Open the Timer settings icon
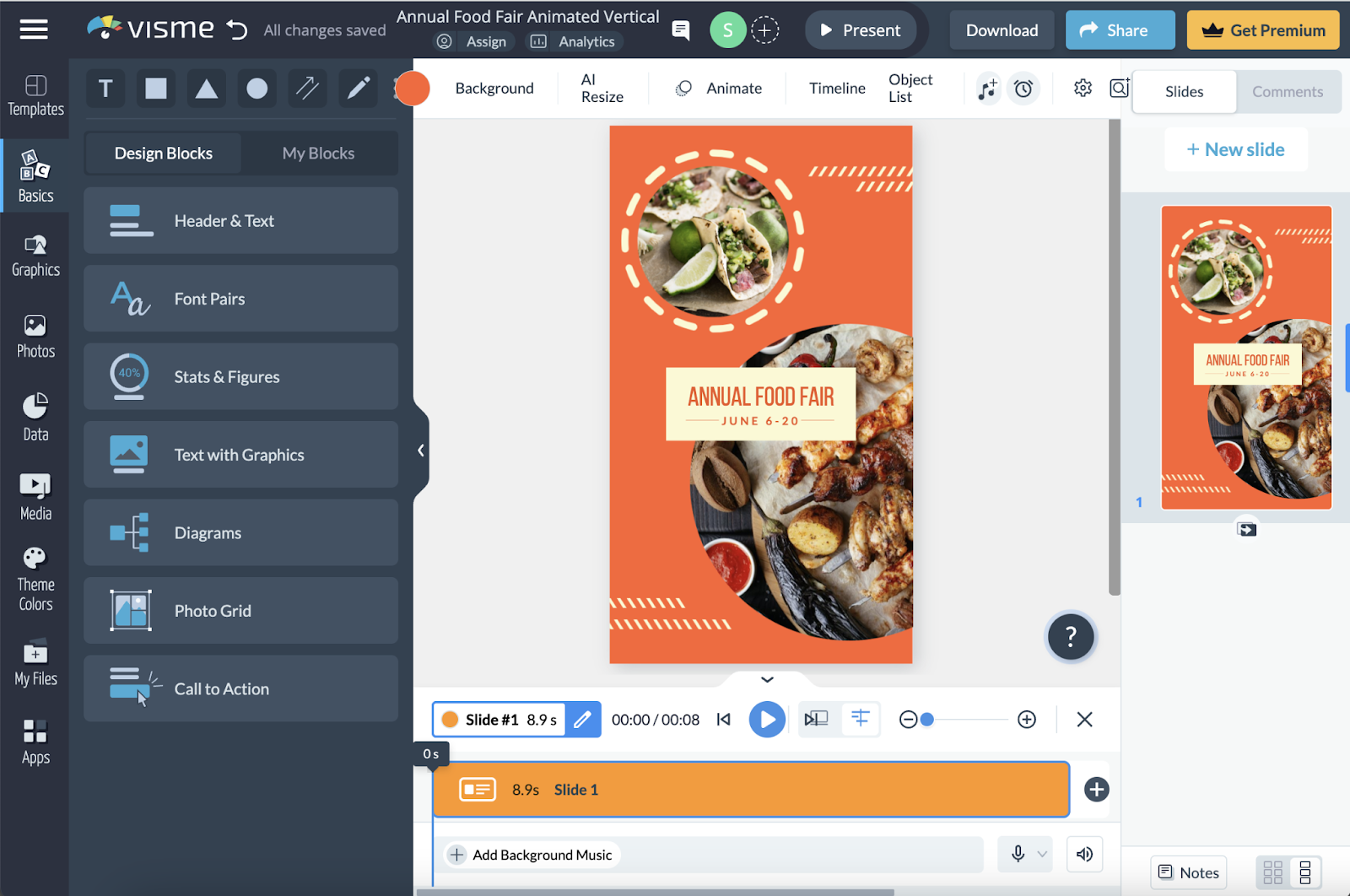Viewport: 1350px width, 896px height. point(1023,89)
